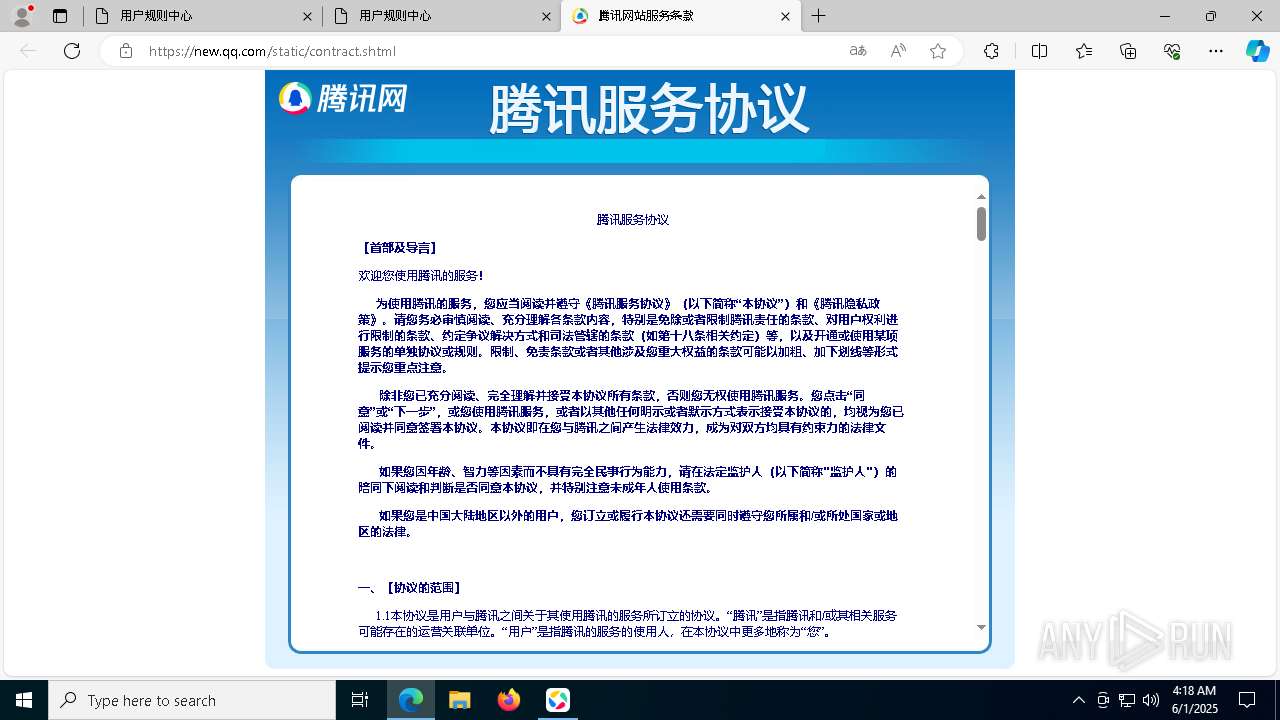Open the clock showing 4:18 AM
Screen dimensions: 1280x720
(1194, 700)
